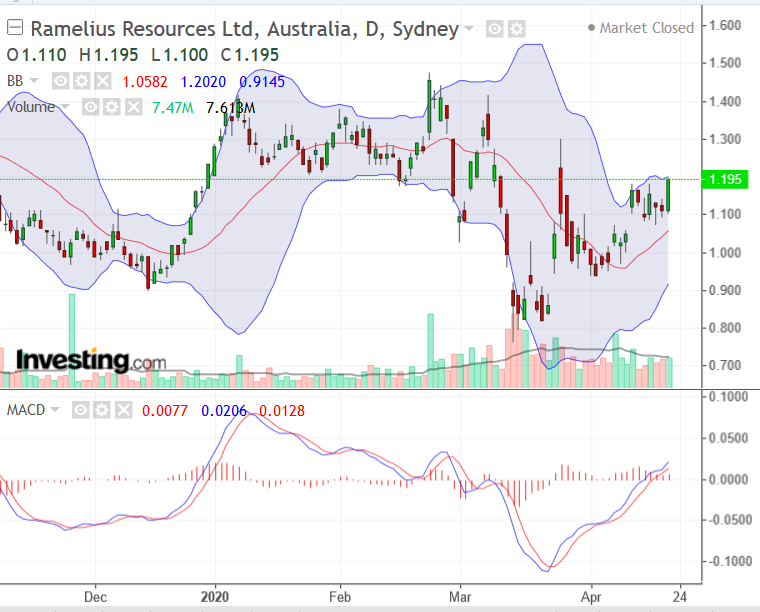Open MACD indicator settings gear
This screenshot has height=612, width=760.
(x=102, y=410)
